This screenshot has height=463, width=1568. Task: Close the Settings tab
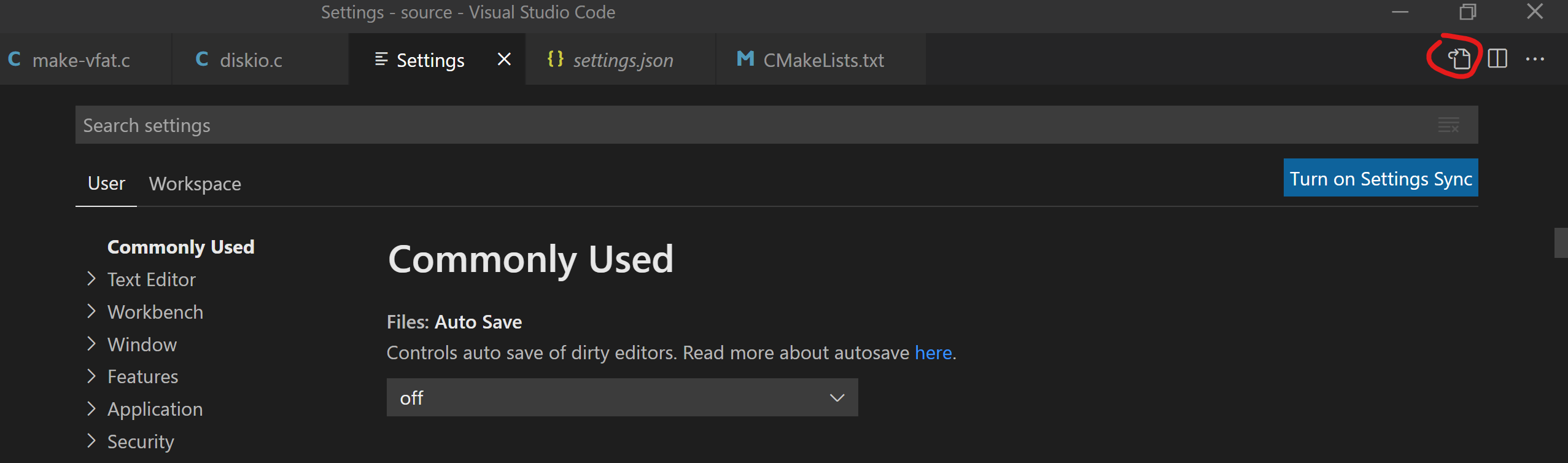click(x=504, y=59)
